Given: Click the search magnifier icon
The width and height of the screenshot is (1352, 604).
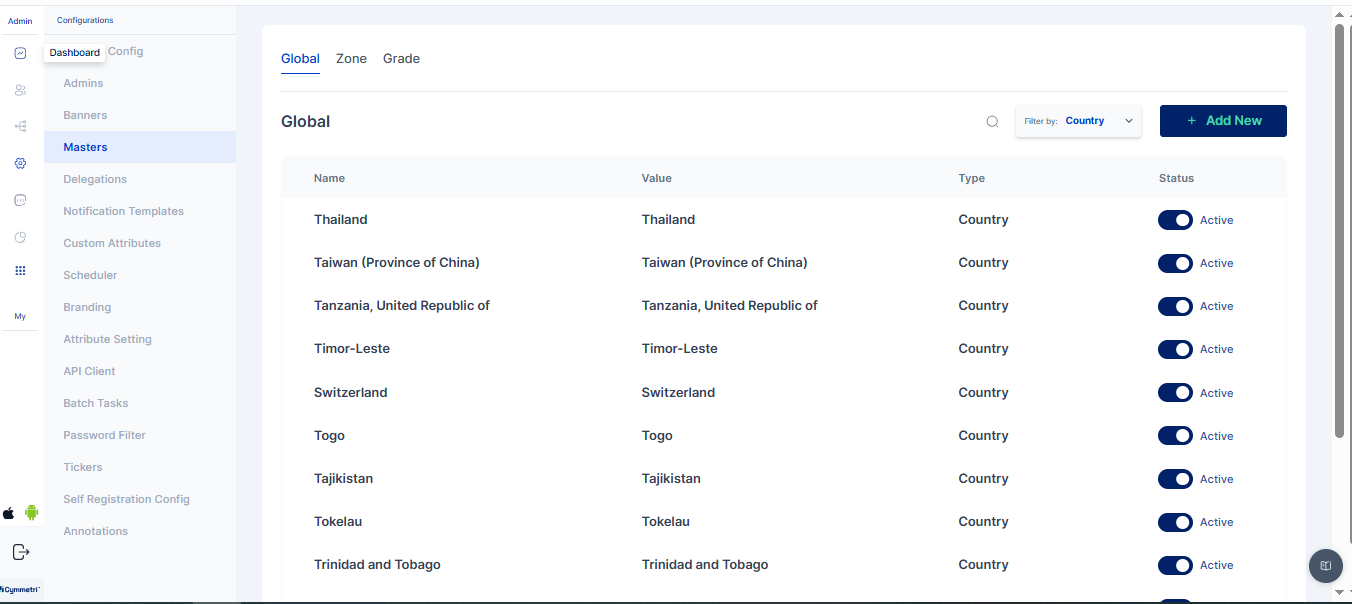Looking at the screenshot, I should click(x=992, y=121).
